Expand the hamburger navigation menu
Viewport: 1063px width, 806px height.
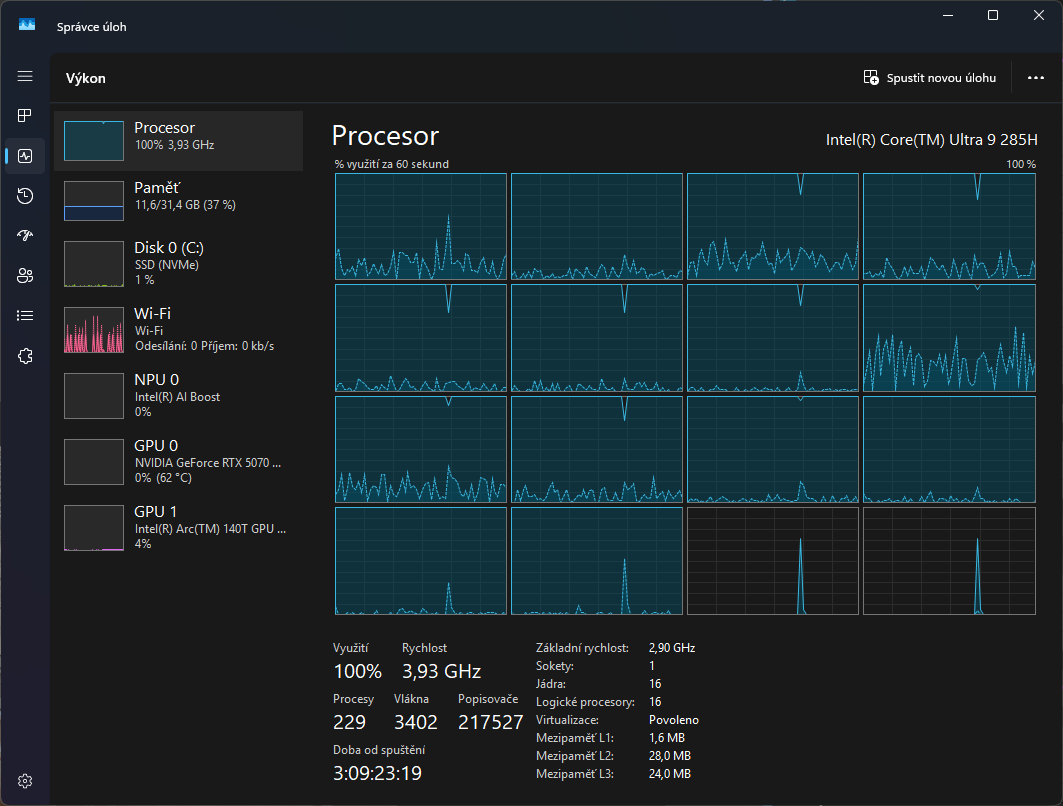click(x=25, y=76)
